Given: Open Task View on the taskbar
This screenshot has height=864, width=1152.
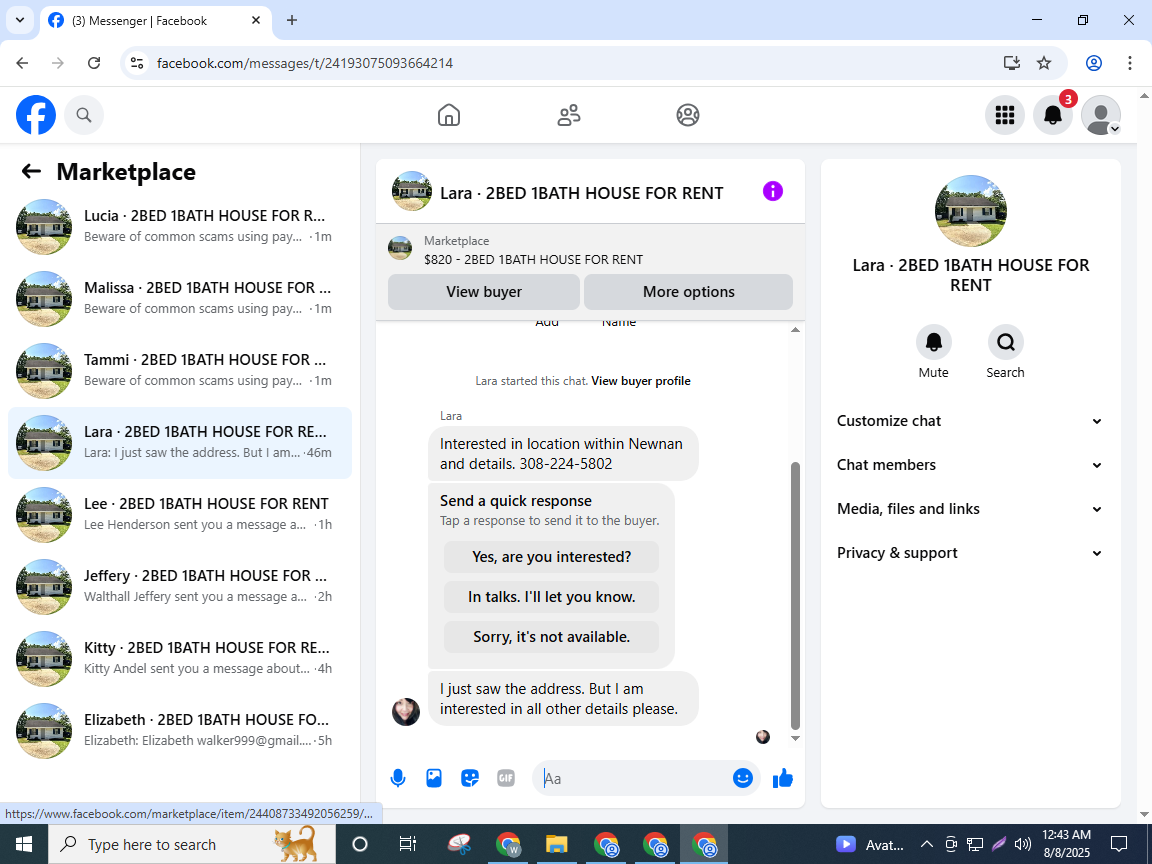Looking at the screenshot, I should coord(407,844).
